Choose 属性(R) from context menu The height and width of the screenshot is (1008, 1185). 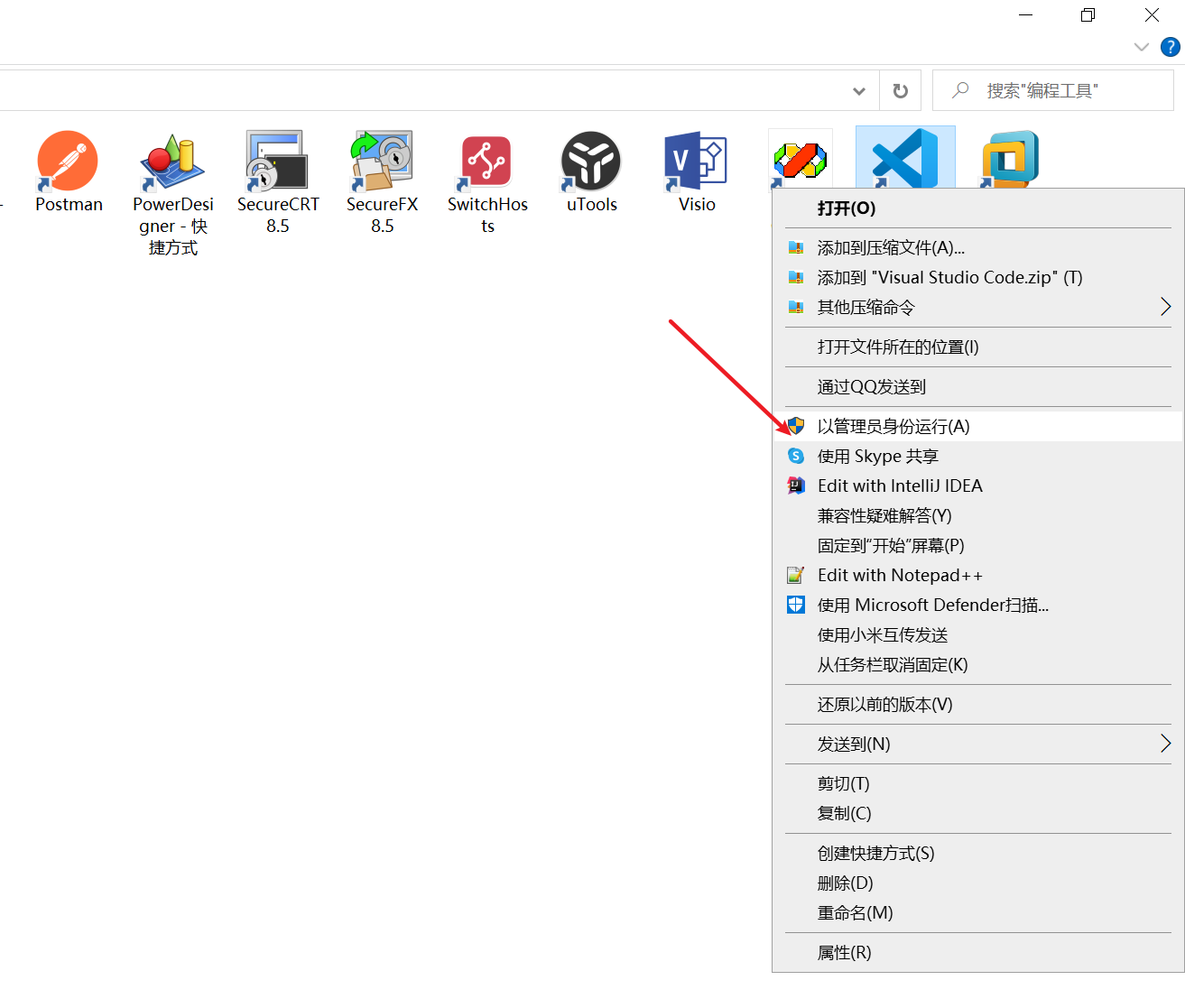[978, 952]
